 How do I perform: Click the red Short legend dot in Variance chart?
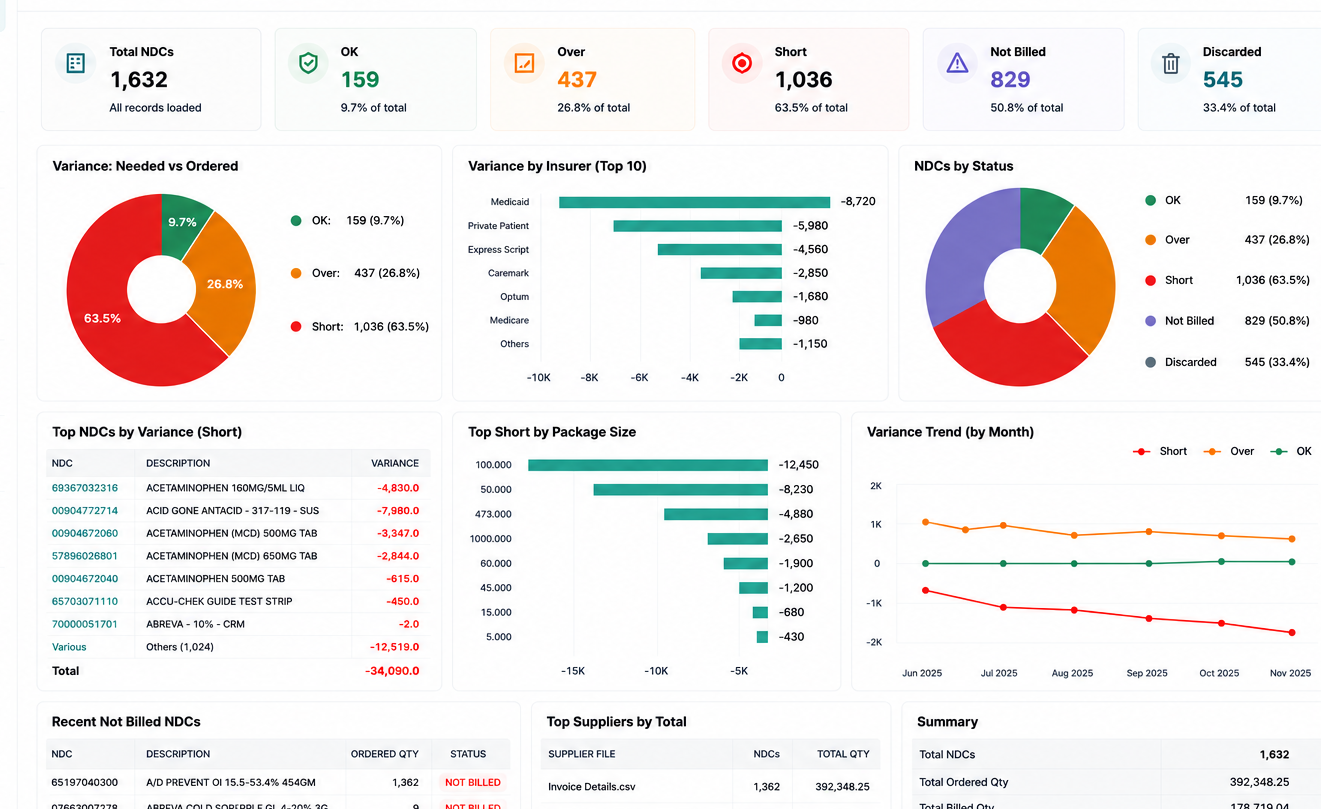296,327
